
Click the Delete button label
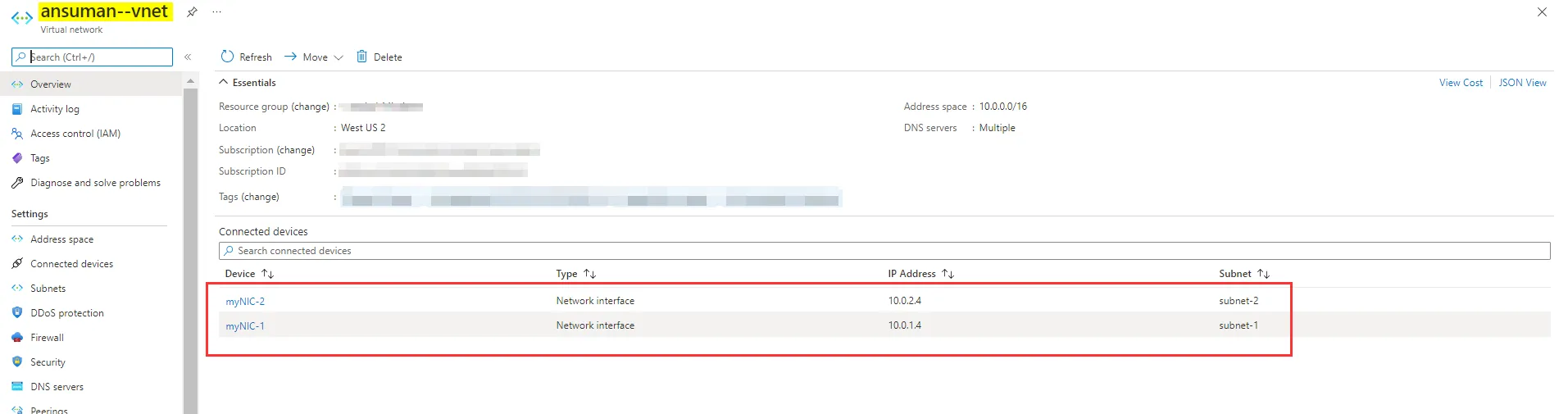click(388, 57)
